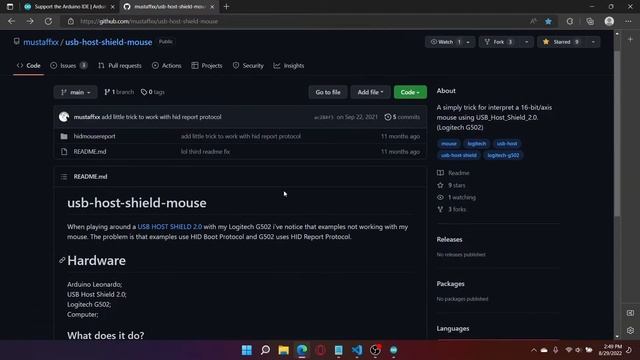Select the Code tab
640x360 pixels.
(29, 66)
